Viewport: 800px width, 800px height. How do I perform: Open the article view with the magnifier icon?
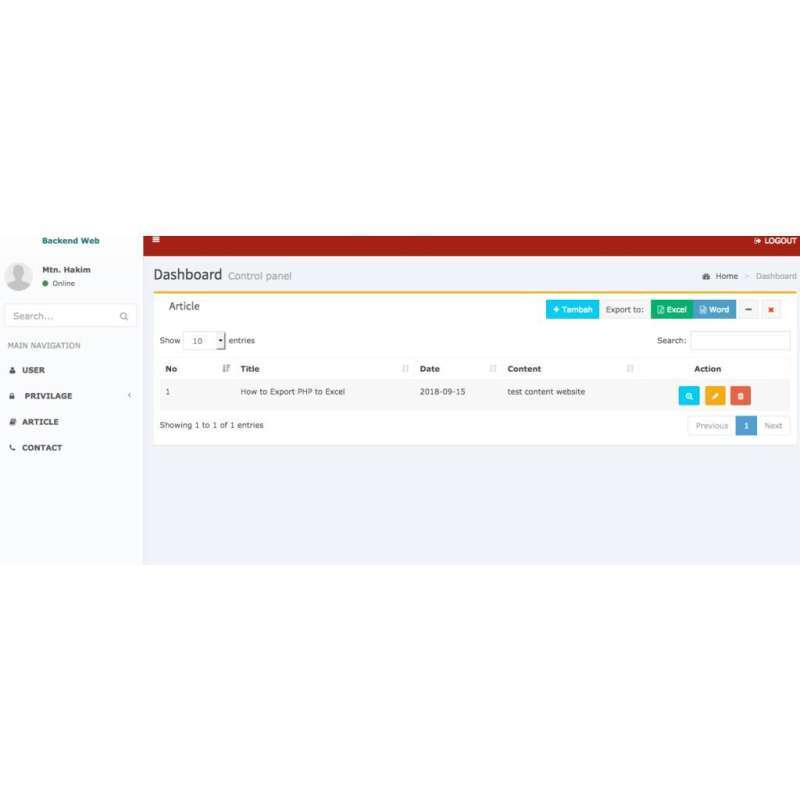pyautogui.click(x=689, y=396)
